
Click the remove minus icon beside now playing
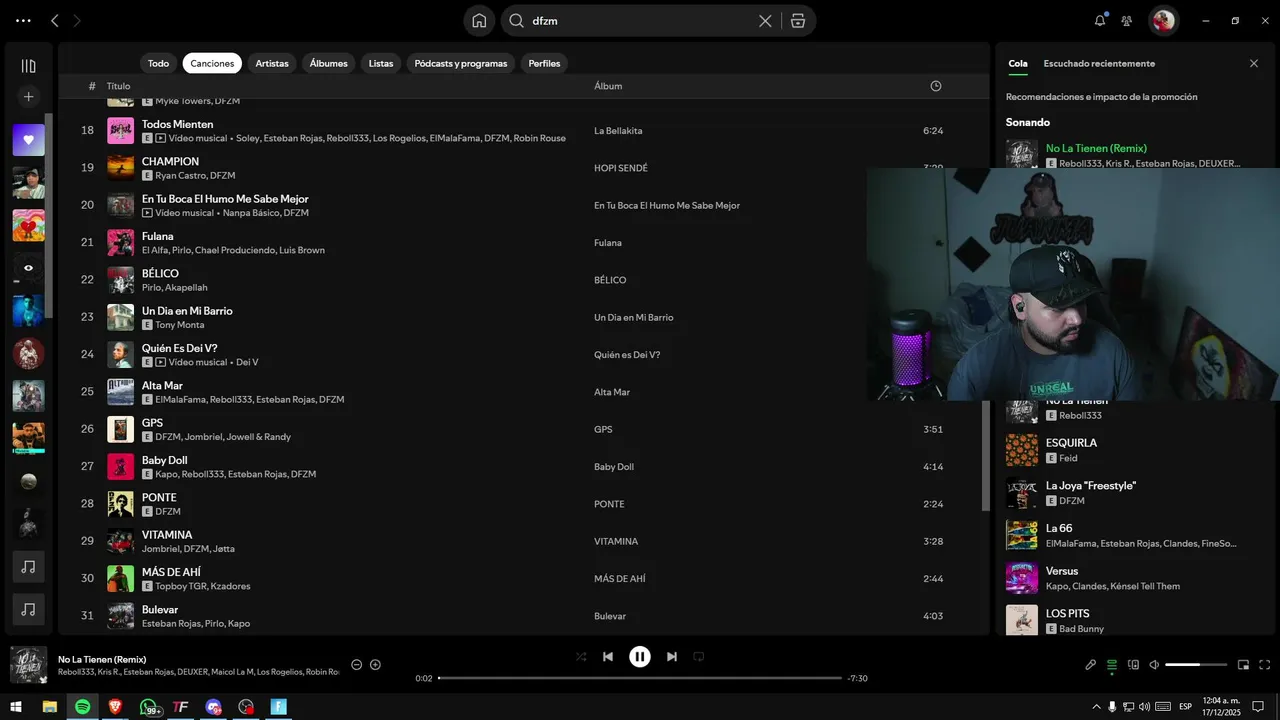356,665
